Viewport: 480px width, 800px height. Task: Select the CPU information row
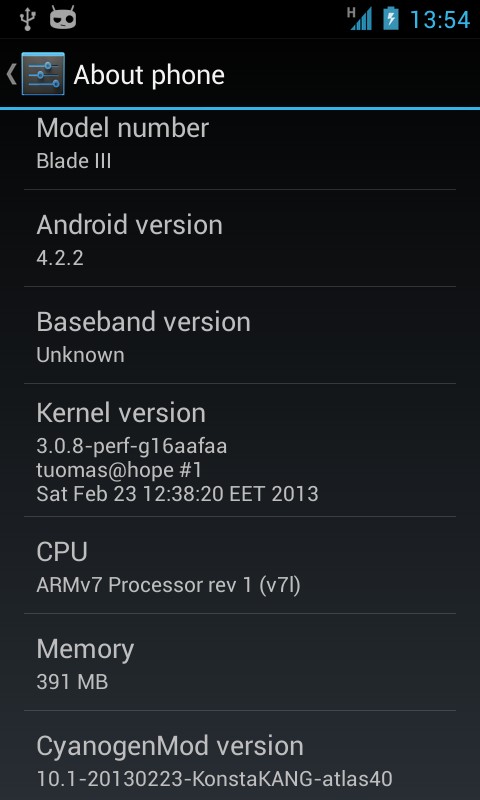240,565
